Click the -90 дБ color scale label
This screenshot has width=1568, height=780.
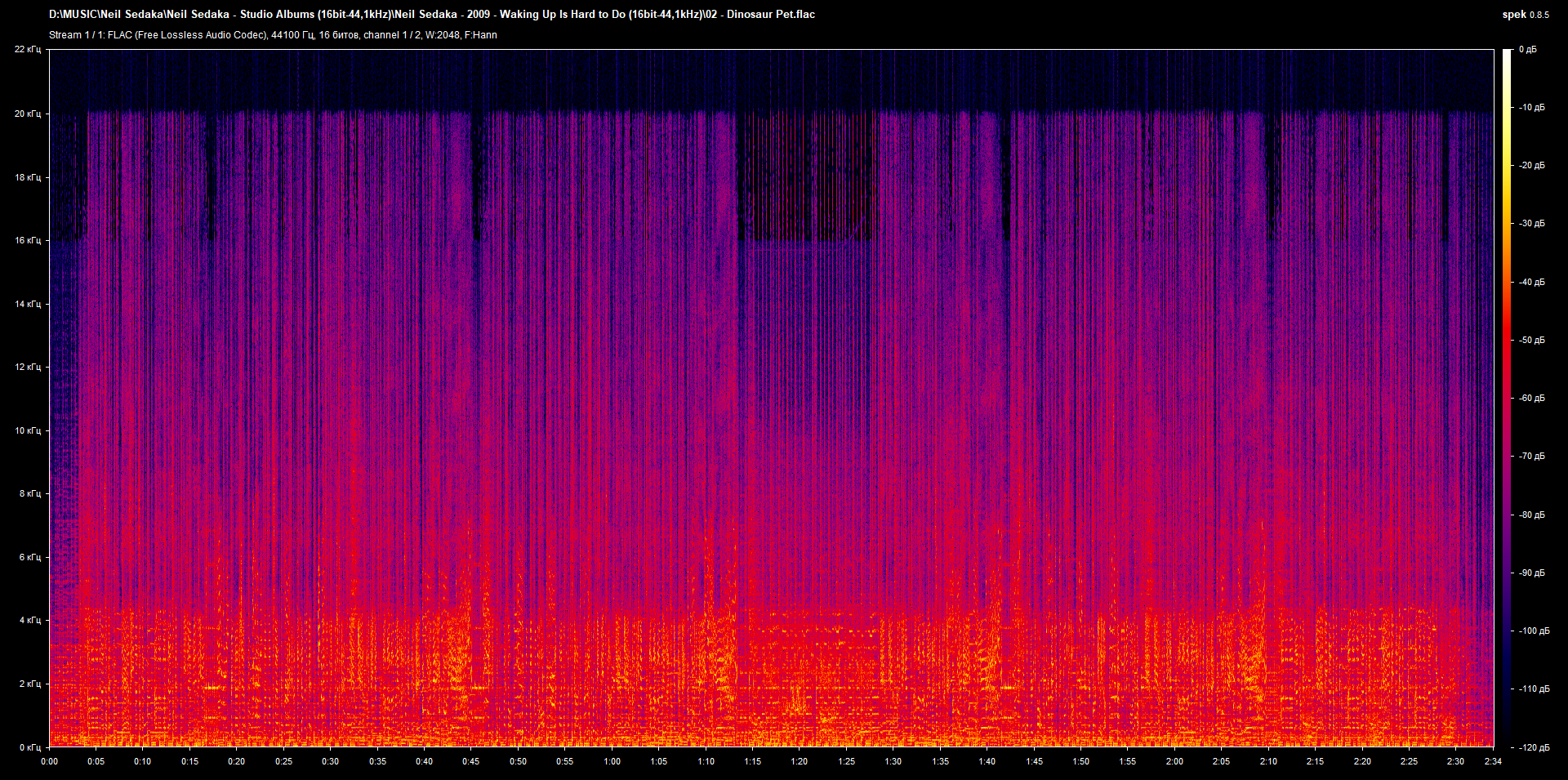pos(1530,573)
